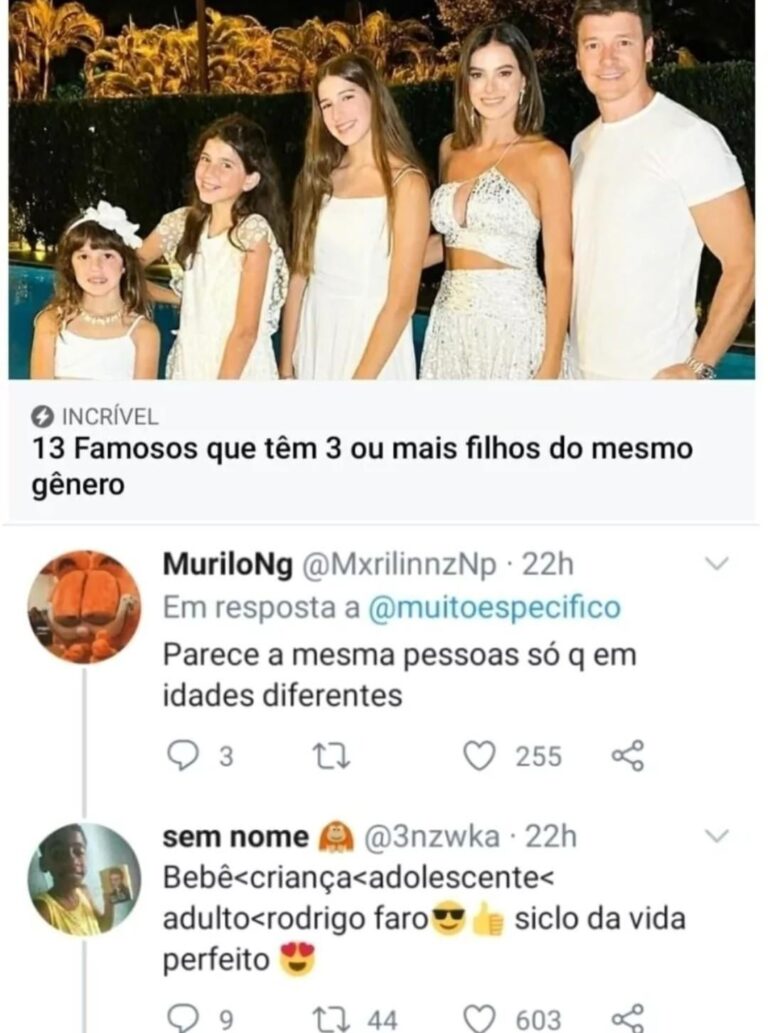The image size is (768, 1033).
Task: Share sem nome's tweet
Action: coord(627,1018)
